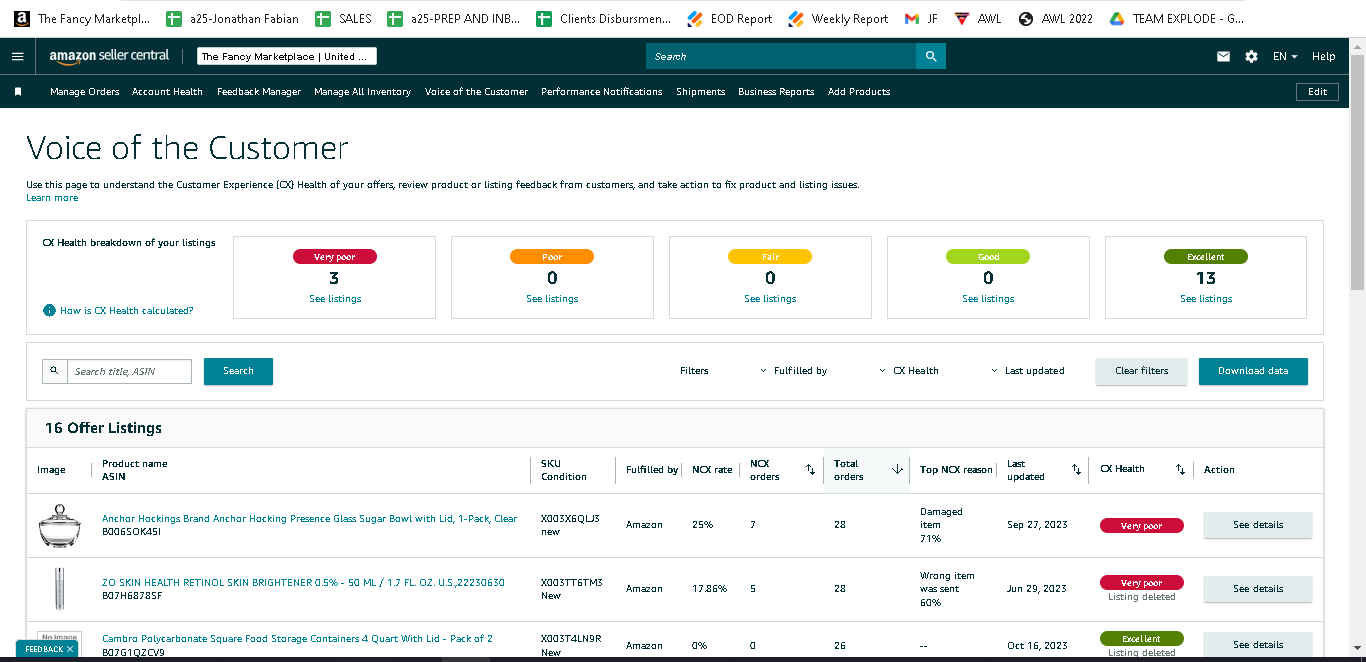This screenshot has width=1366, height=662.
Task: Open Weekly Report bookmark
Action: [838, 18]
